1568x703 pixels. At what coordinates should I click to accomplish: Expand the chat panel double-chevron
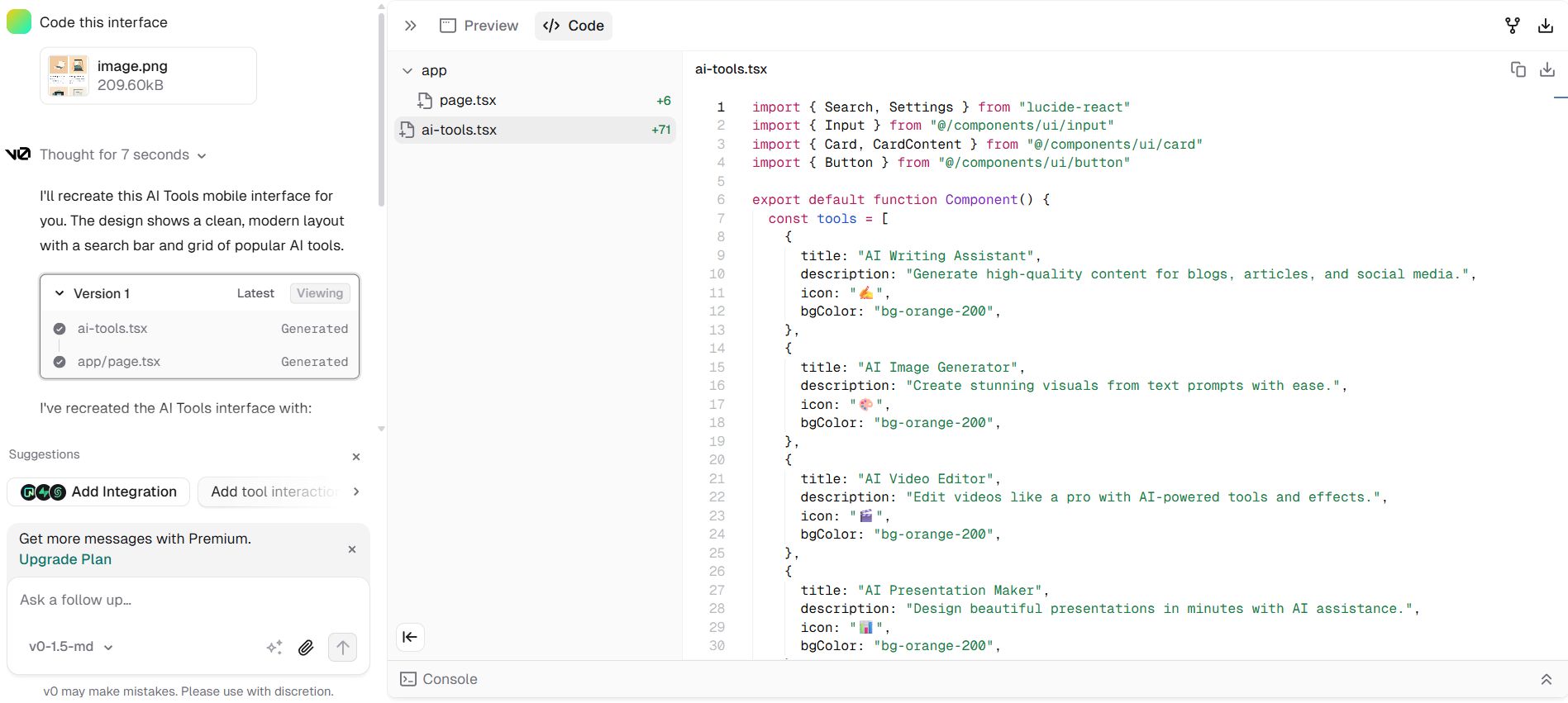tap(410, 26)
